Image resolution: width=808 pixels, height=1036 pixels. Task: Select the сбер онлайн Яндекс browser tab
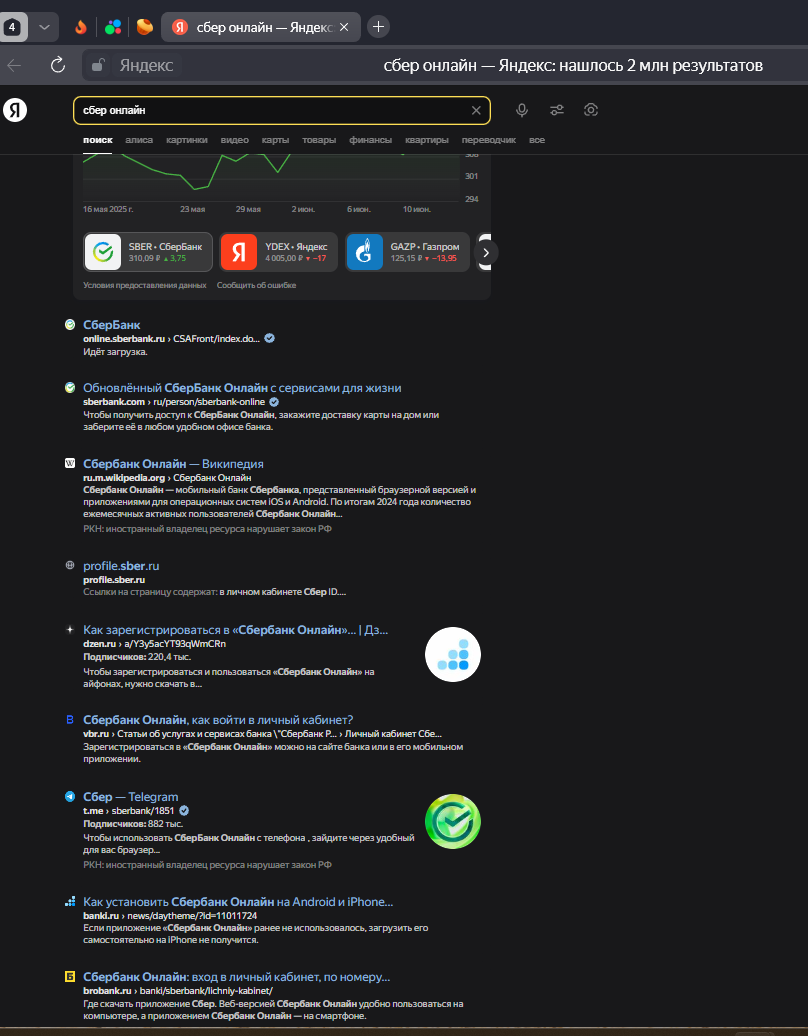pos(261,27)
